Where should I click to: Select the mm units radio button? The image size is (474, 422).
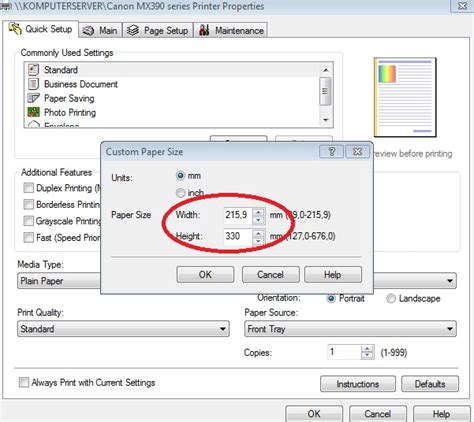pos(180,175)
